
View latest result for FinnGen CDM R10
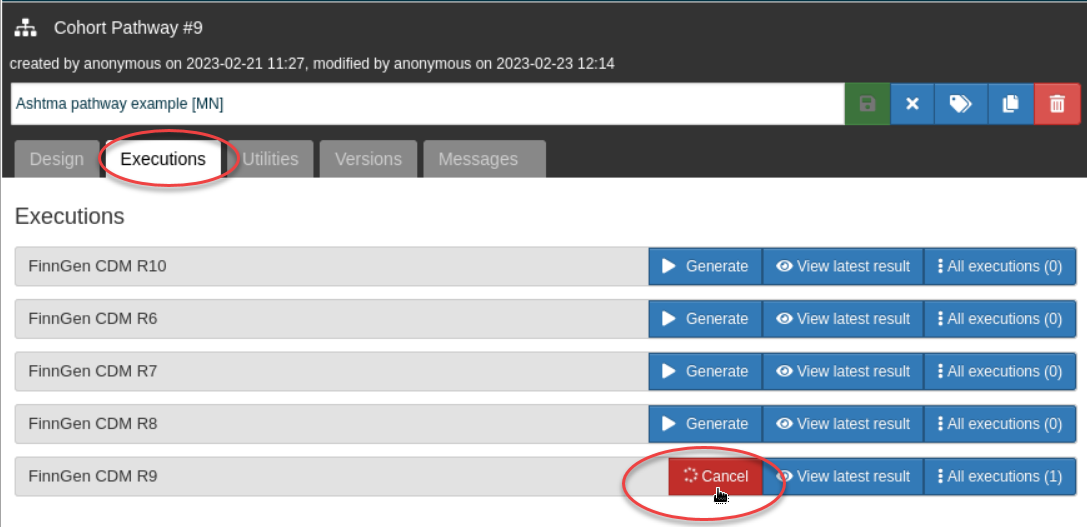coord(843,266)
